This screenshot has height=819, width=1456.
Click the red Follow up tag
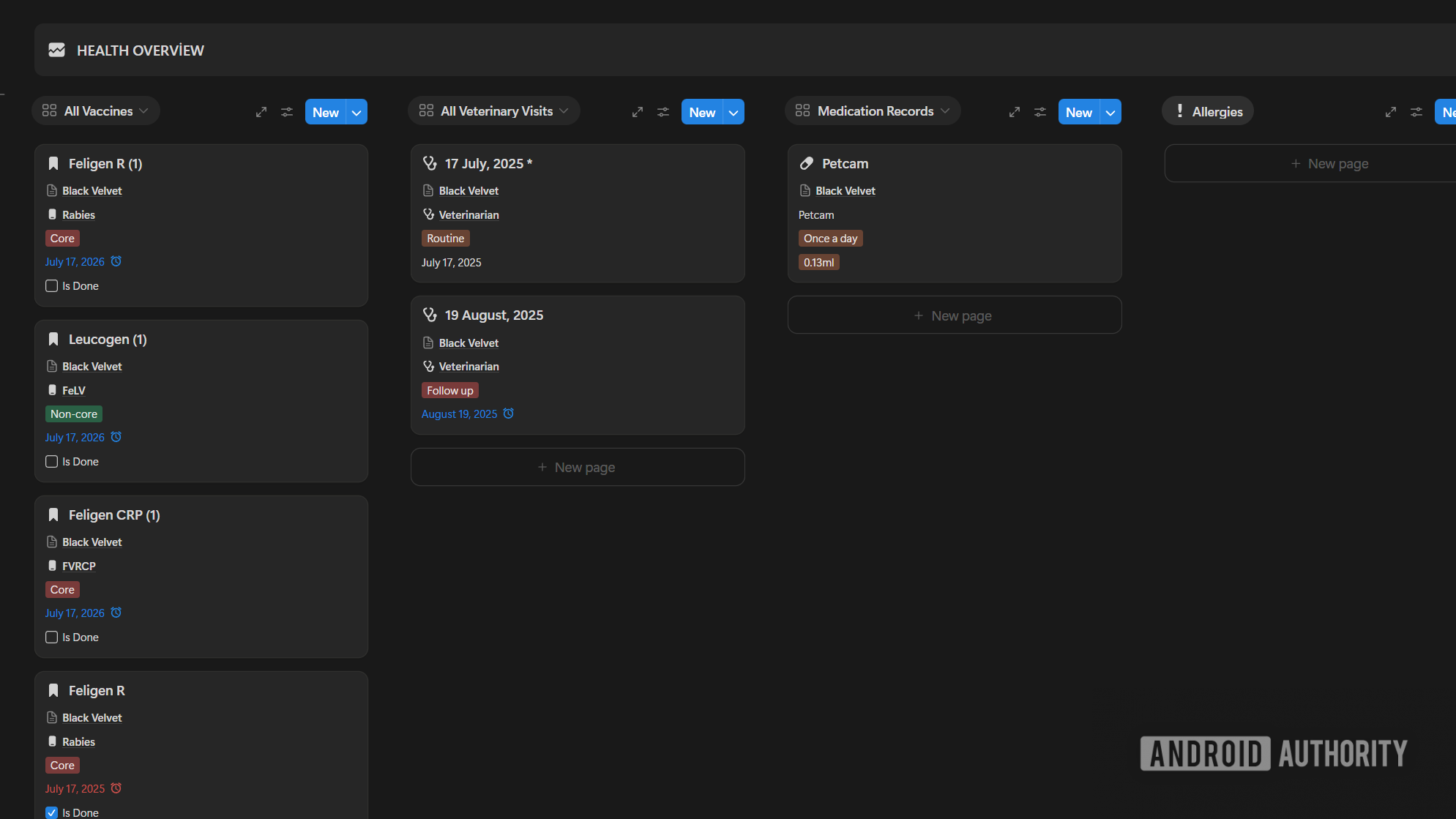(449, 391)
